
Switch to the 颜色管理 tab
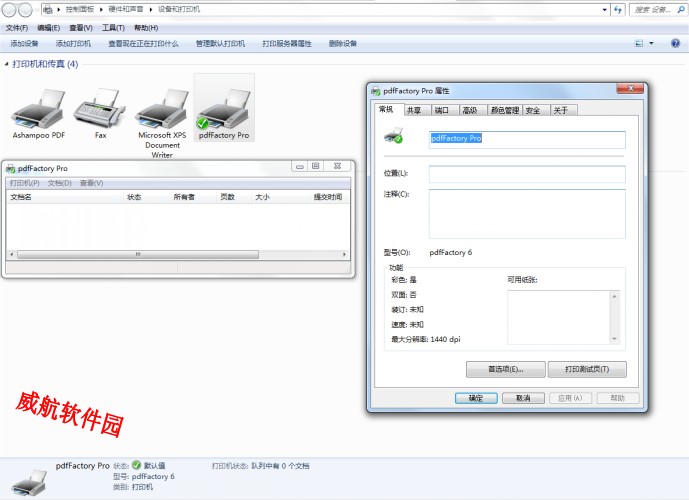click(x=504, y=110)
